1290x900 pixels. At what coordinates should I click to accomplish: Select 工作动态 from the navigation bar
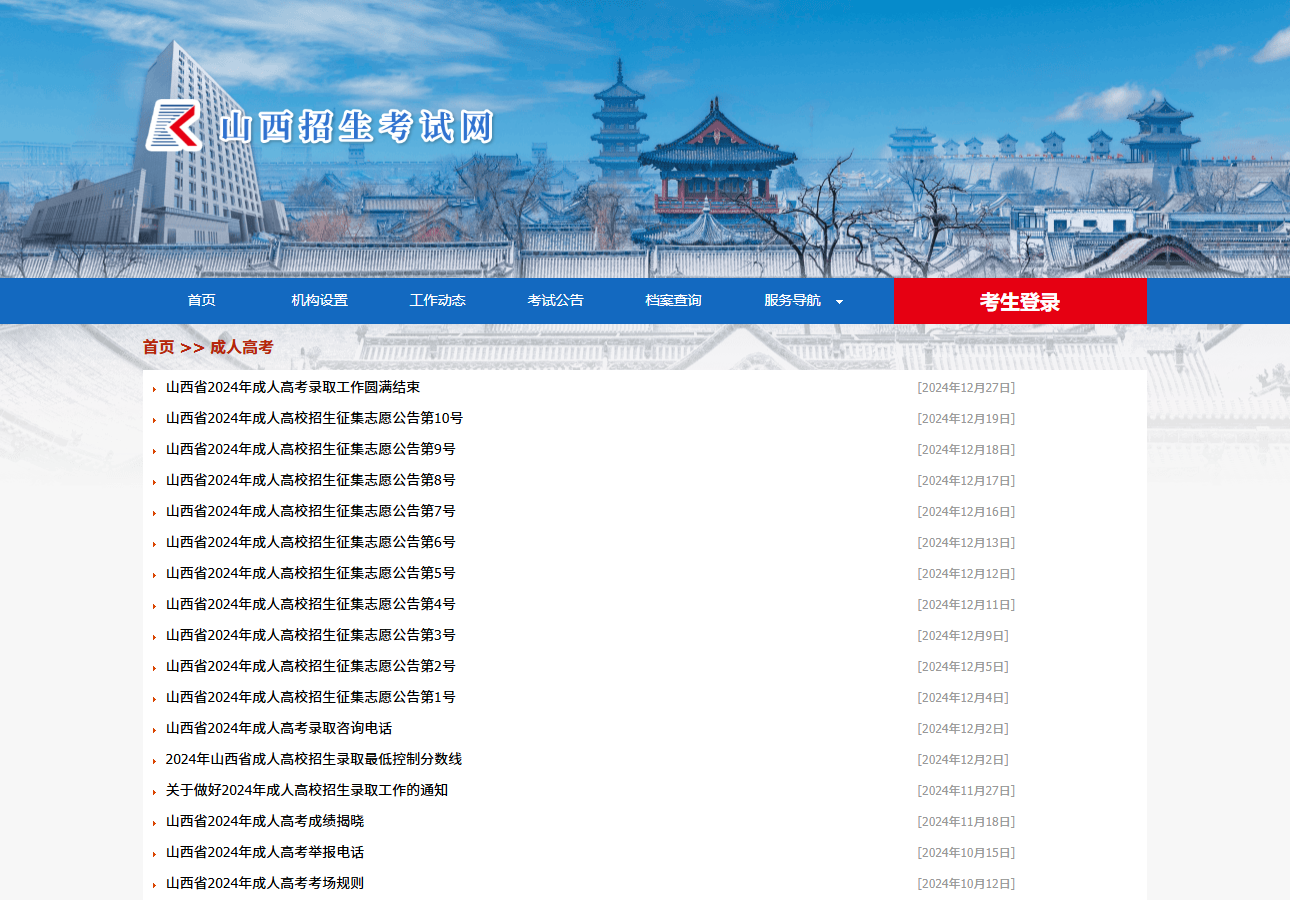pyautogui.click(x=437, y=300)
